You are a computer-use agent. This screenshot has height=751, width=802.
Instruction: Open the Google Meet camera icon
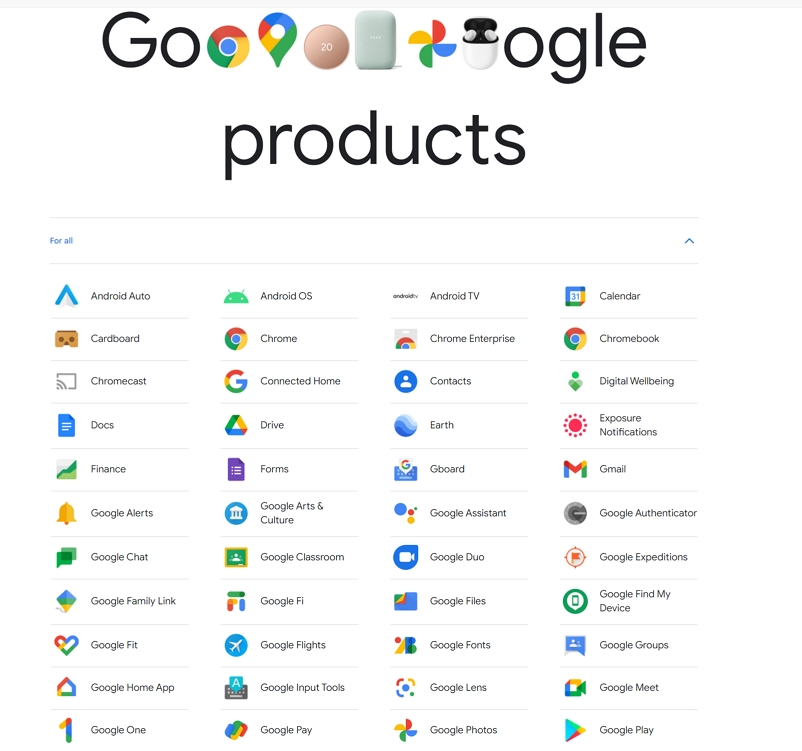(575, 688)
